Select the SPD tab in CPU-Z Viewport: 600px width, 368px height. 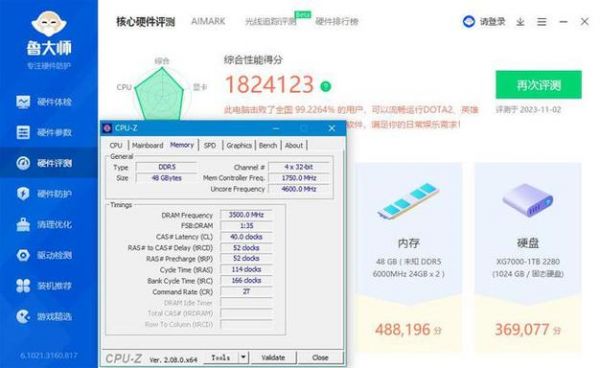pos(210,145)
